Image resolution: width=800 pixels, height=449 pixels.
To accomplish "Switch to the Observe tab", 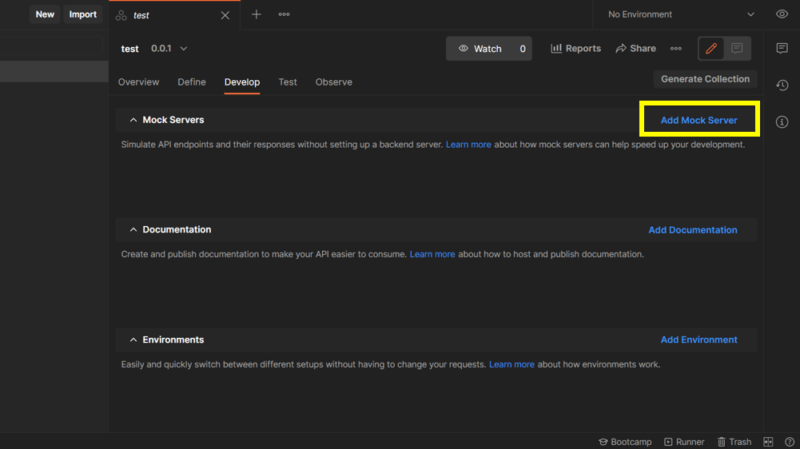I will (334, 82).
